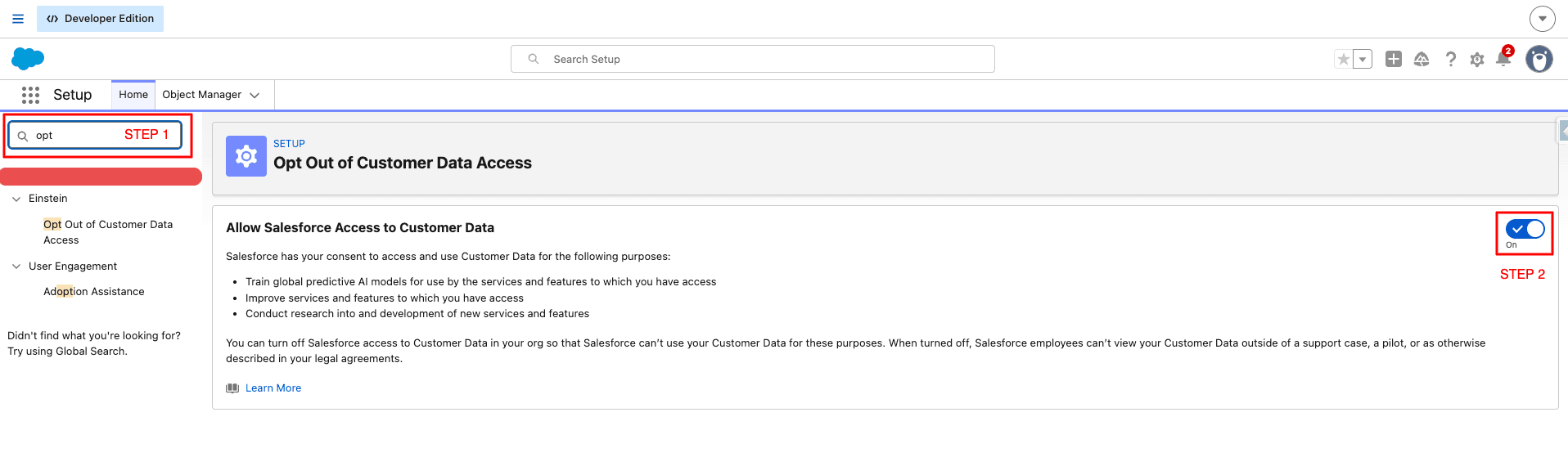Open Global Actions plus icon
1568x457 pixels.
coord(1394,59)
